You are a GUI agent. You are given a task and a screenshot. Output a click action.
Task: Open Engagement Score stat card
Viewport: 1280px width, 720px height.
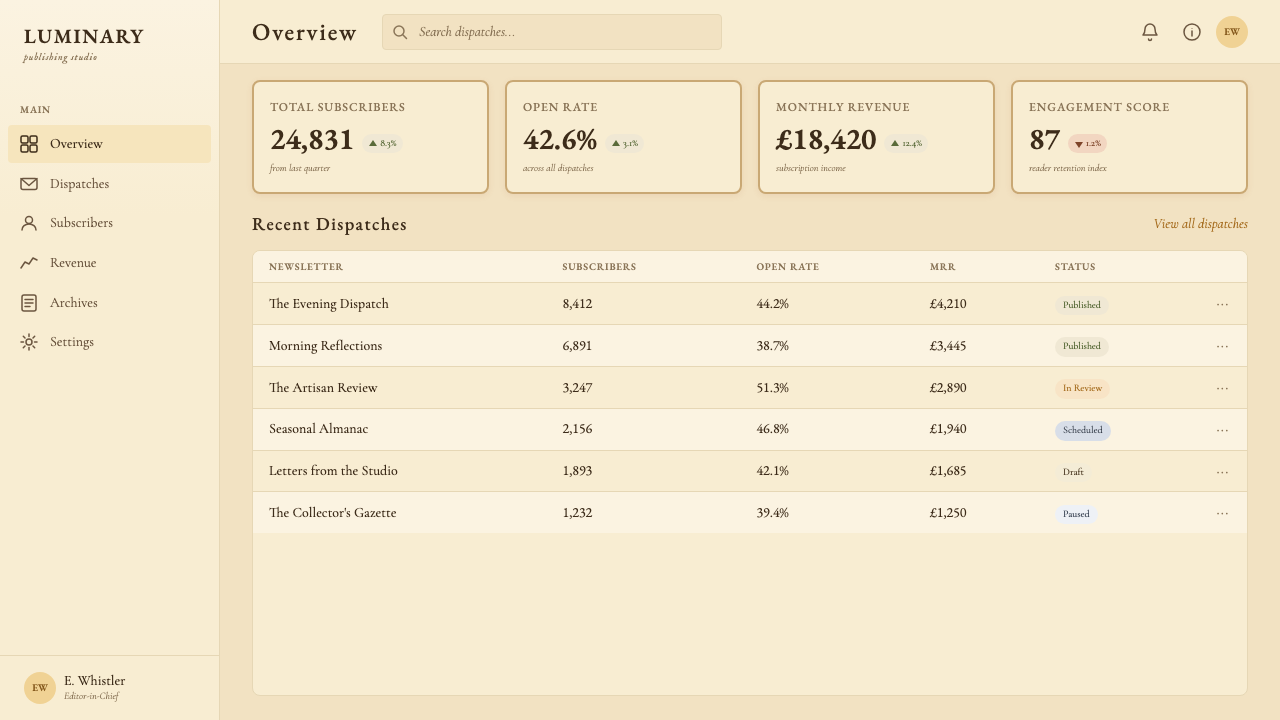(1129, 137)
